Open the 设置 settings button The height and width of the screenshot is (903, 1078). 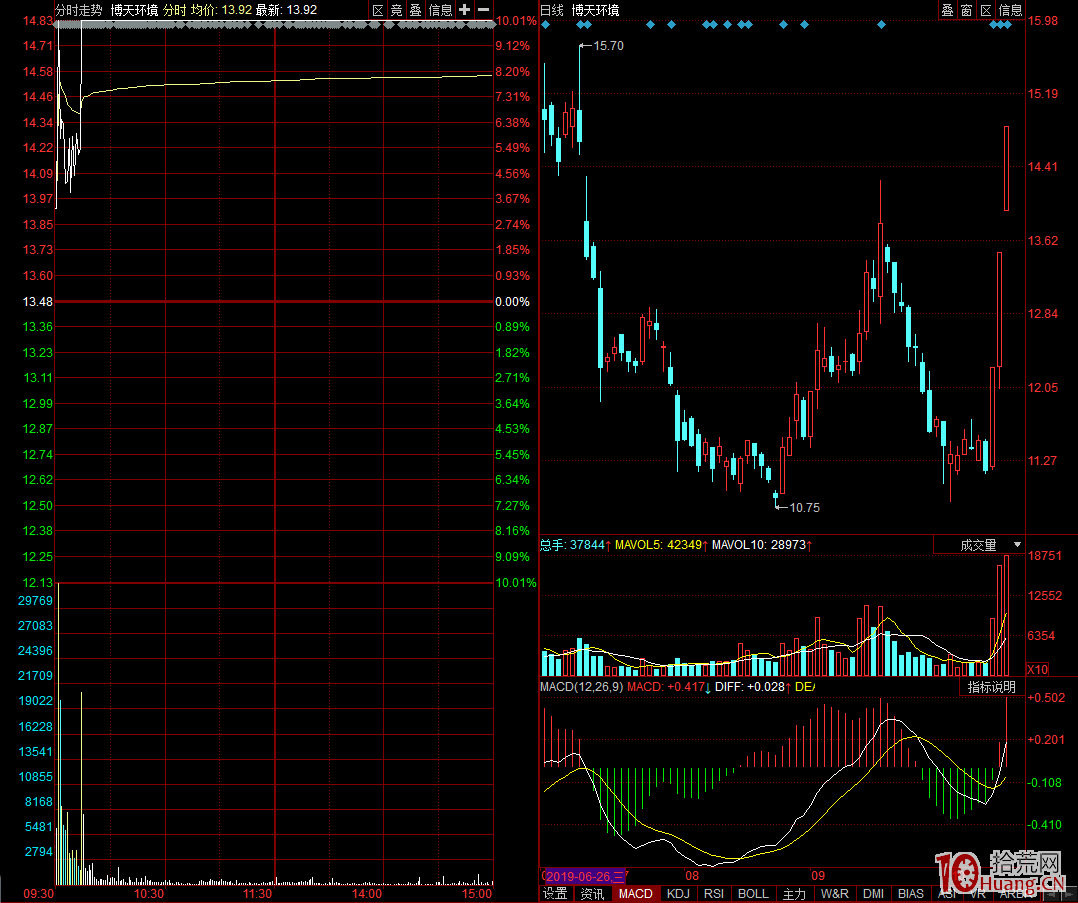pos(555,894)
